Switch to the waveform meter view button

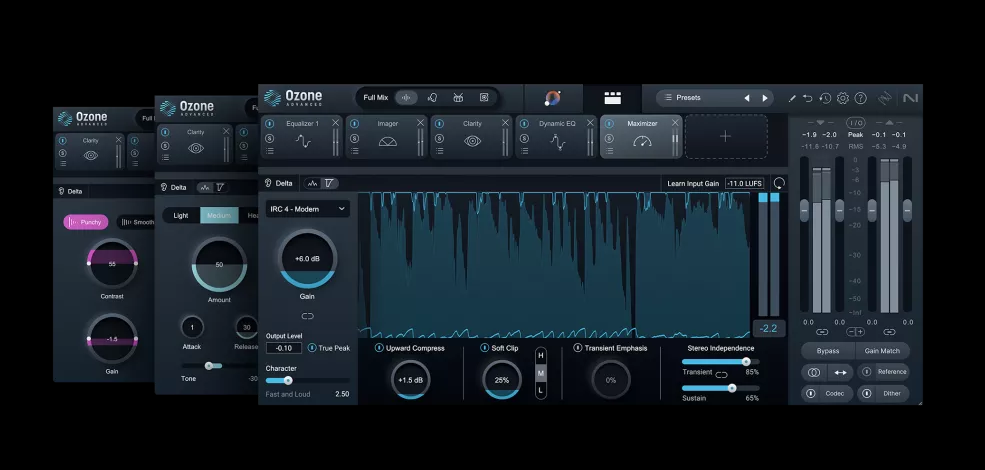[312, 183]
